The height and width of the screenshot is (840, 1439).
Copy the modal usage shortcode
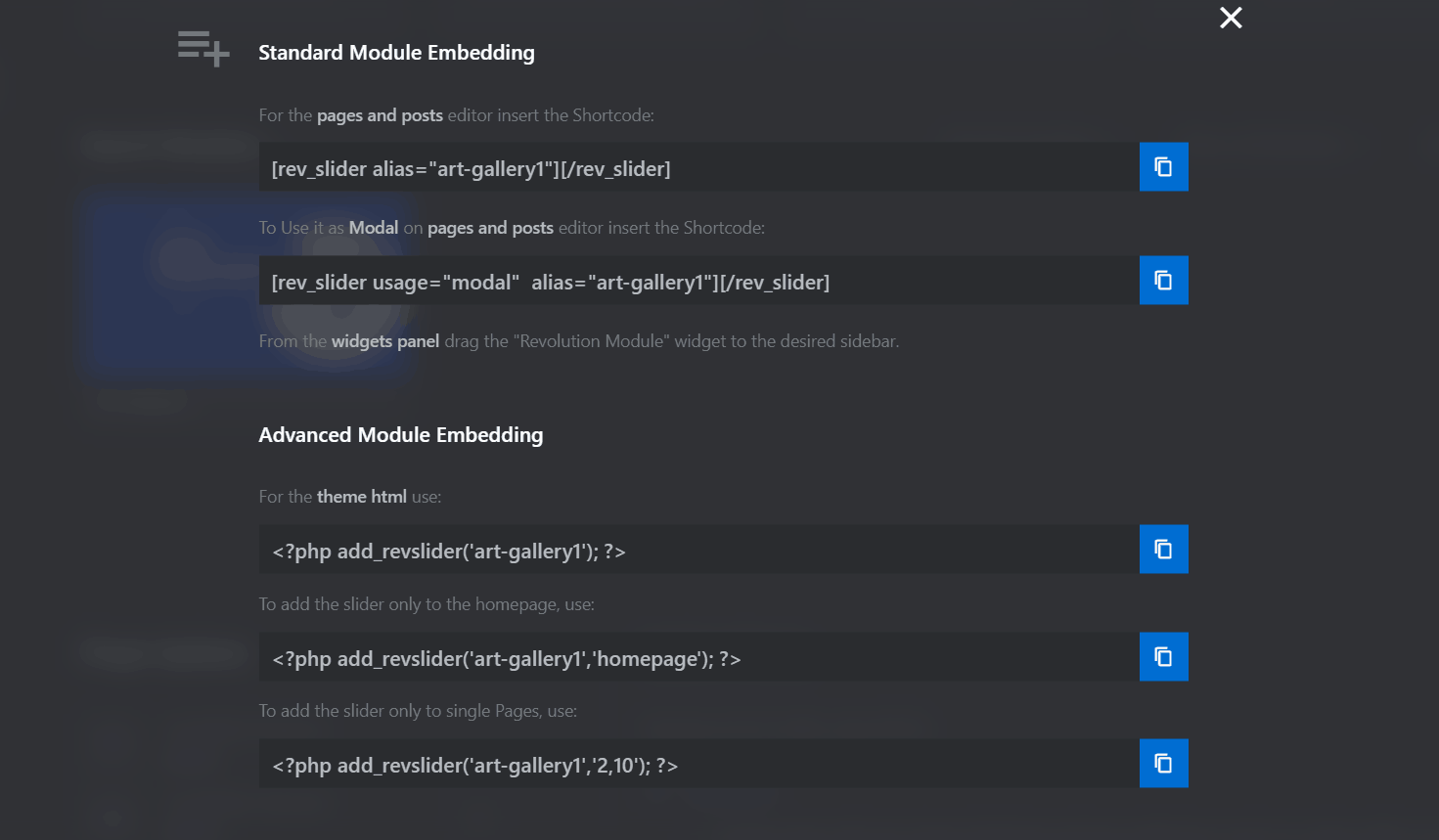pos(1163,280)
